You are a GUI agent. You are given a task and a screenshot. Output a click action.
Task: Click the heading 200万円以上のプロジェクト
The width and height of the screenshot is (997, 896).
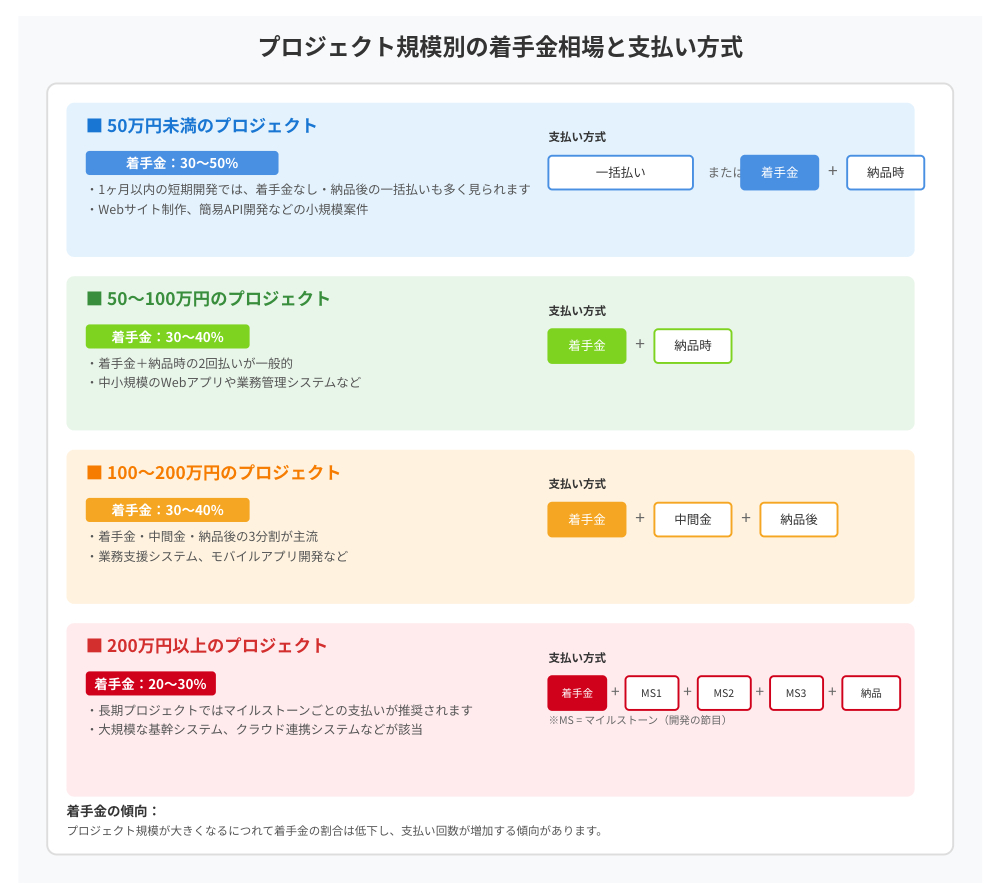click(217, 645)
